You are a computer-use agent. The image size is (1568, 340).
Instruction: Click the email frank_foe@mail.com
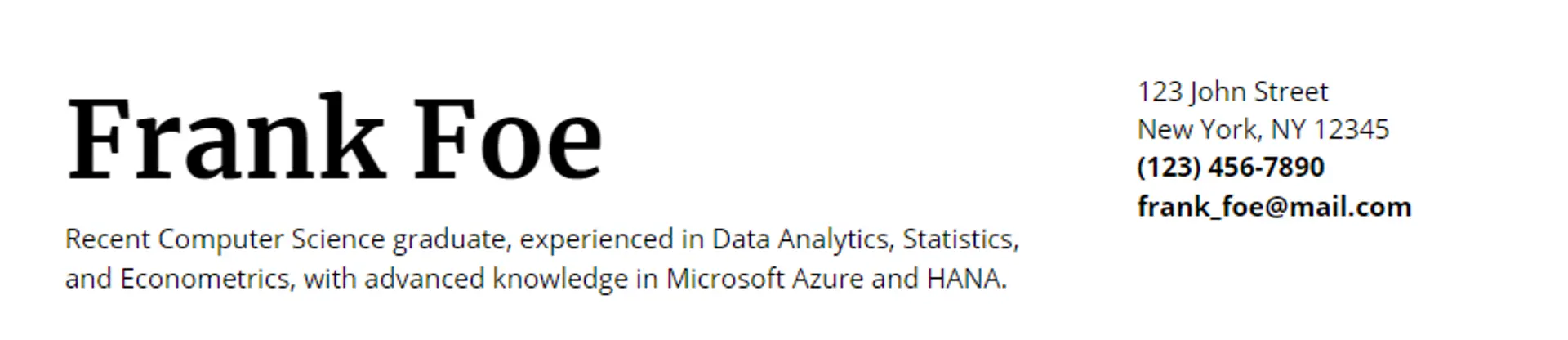point(1273,207)
